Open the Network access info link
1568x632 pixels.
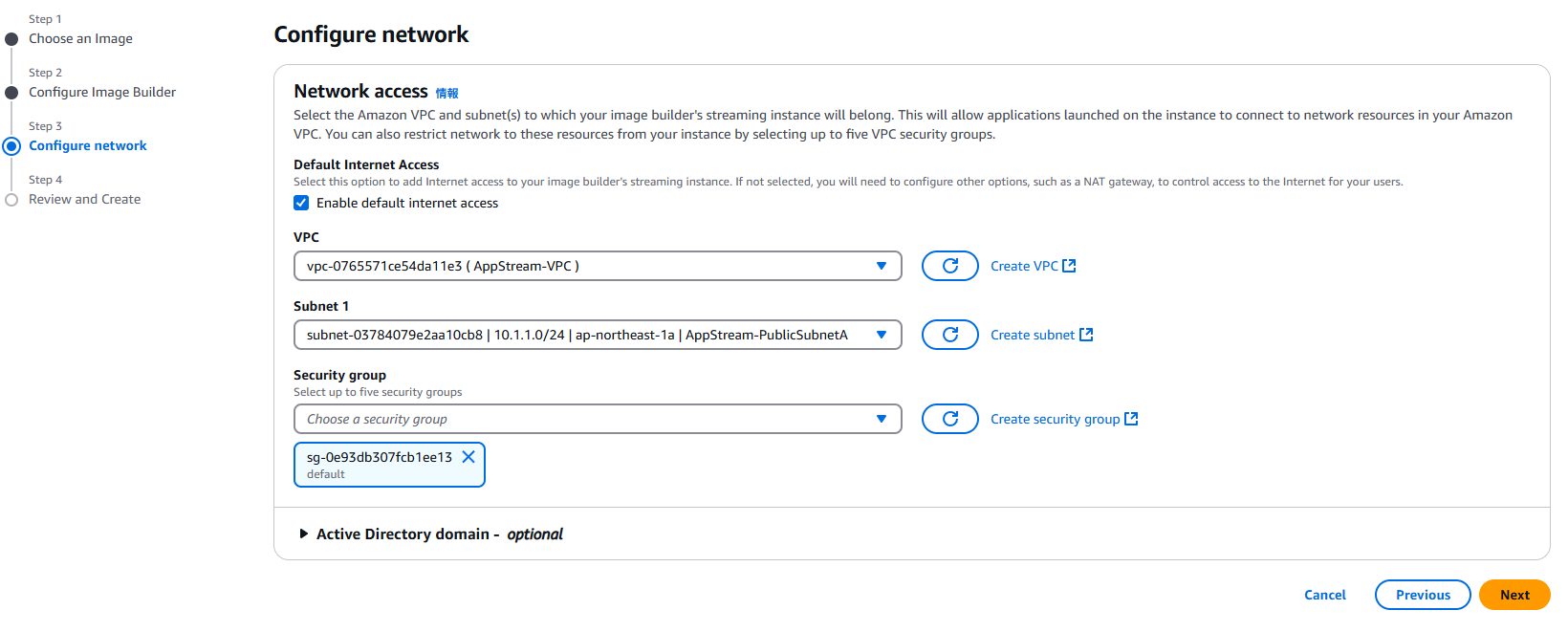point(446,93)
